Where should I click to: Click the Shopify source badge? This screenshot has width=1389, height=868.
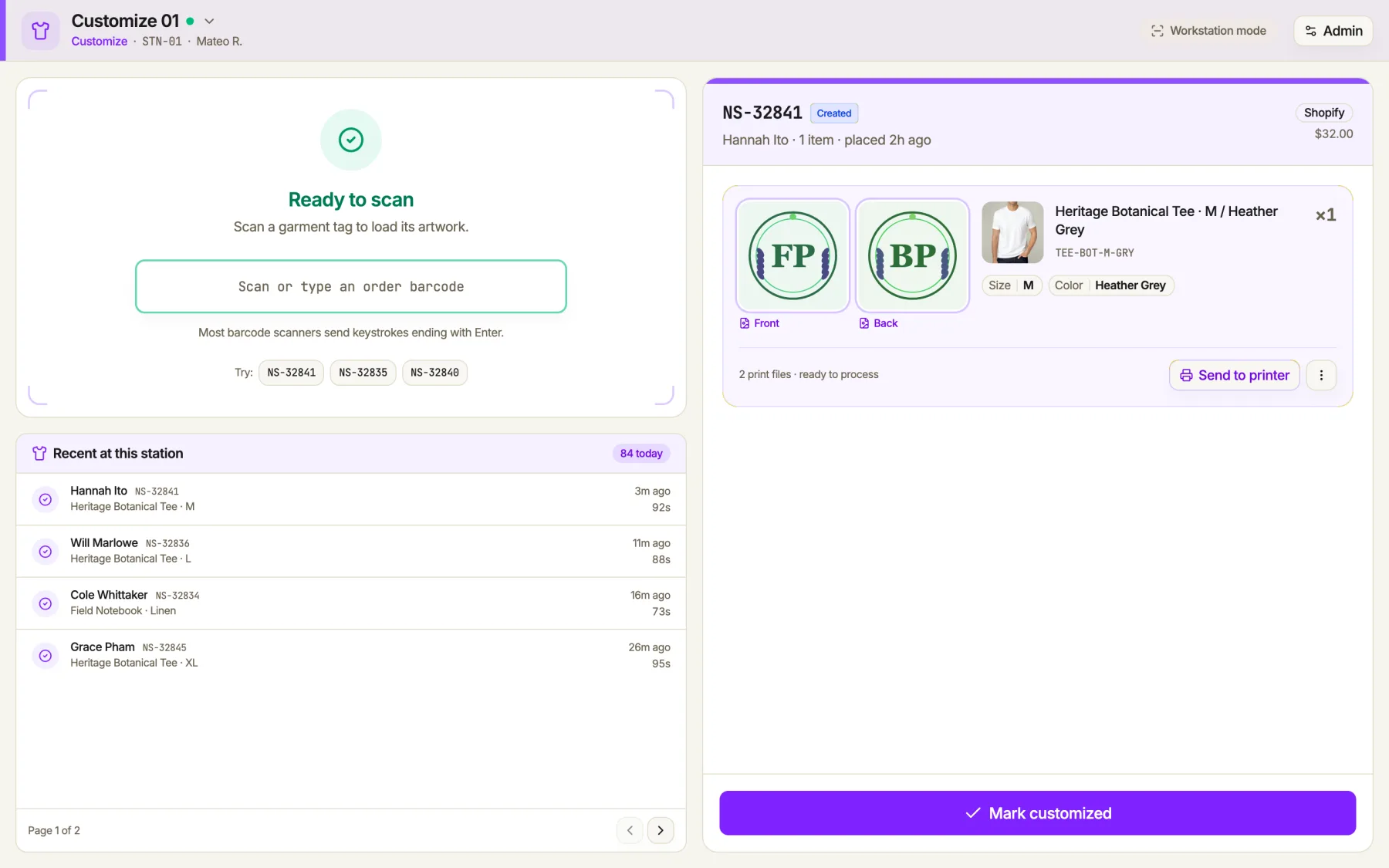pos(1324,113)
